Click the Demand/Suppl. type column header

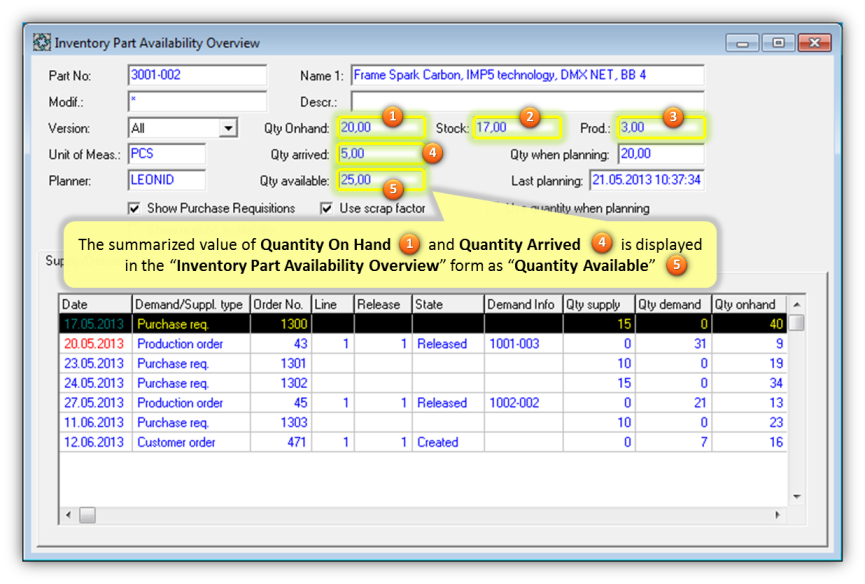(x=191, y=304)
